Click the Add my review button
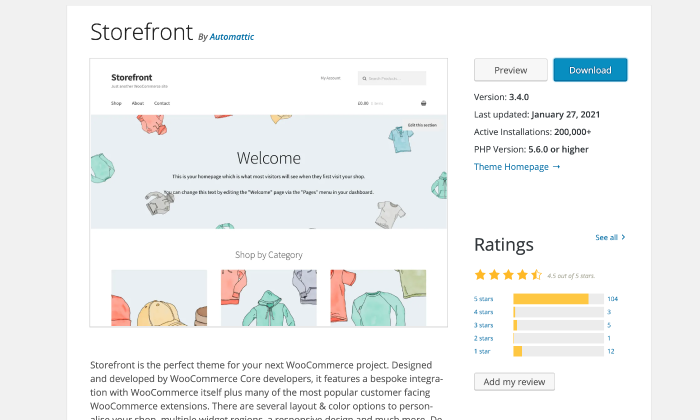 (514, 382)
